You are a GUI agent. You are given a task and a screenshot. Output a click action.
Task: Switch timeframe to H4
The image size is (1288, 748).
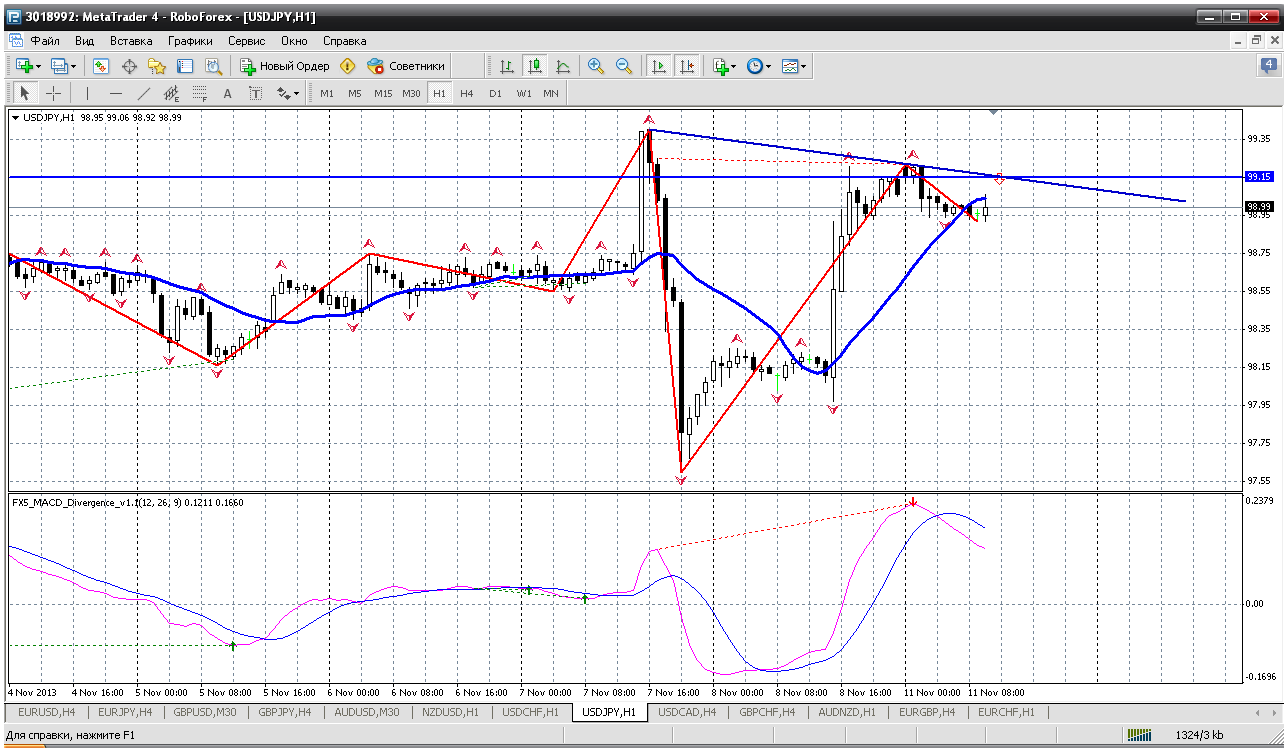pyautogui.click(x=467, y=93)
